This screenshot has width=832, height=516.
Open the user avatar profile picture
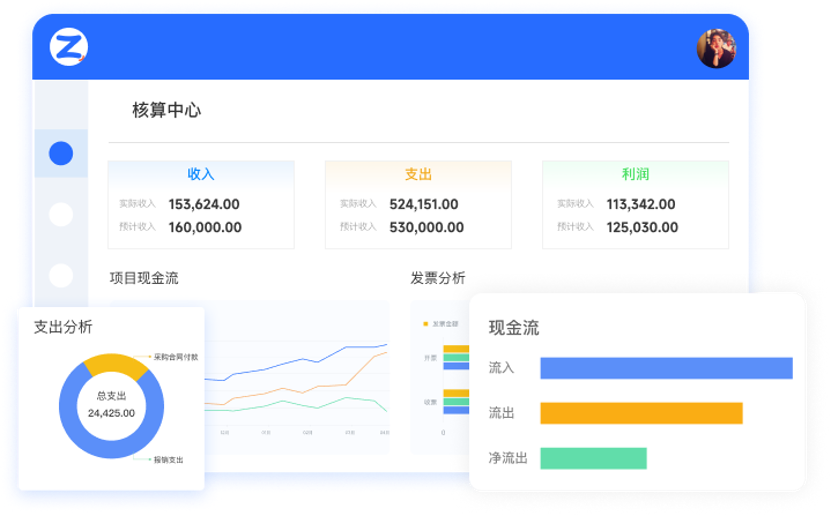pyautogui.click(x=715, y=48)
